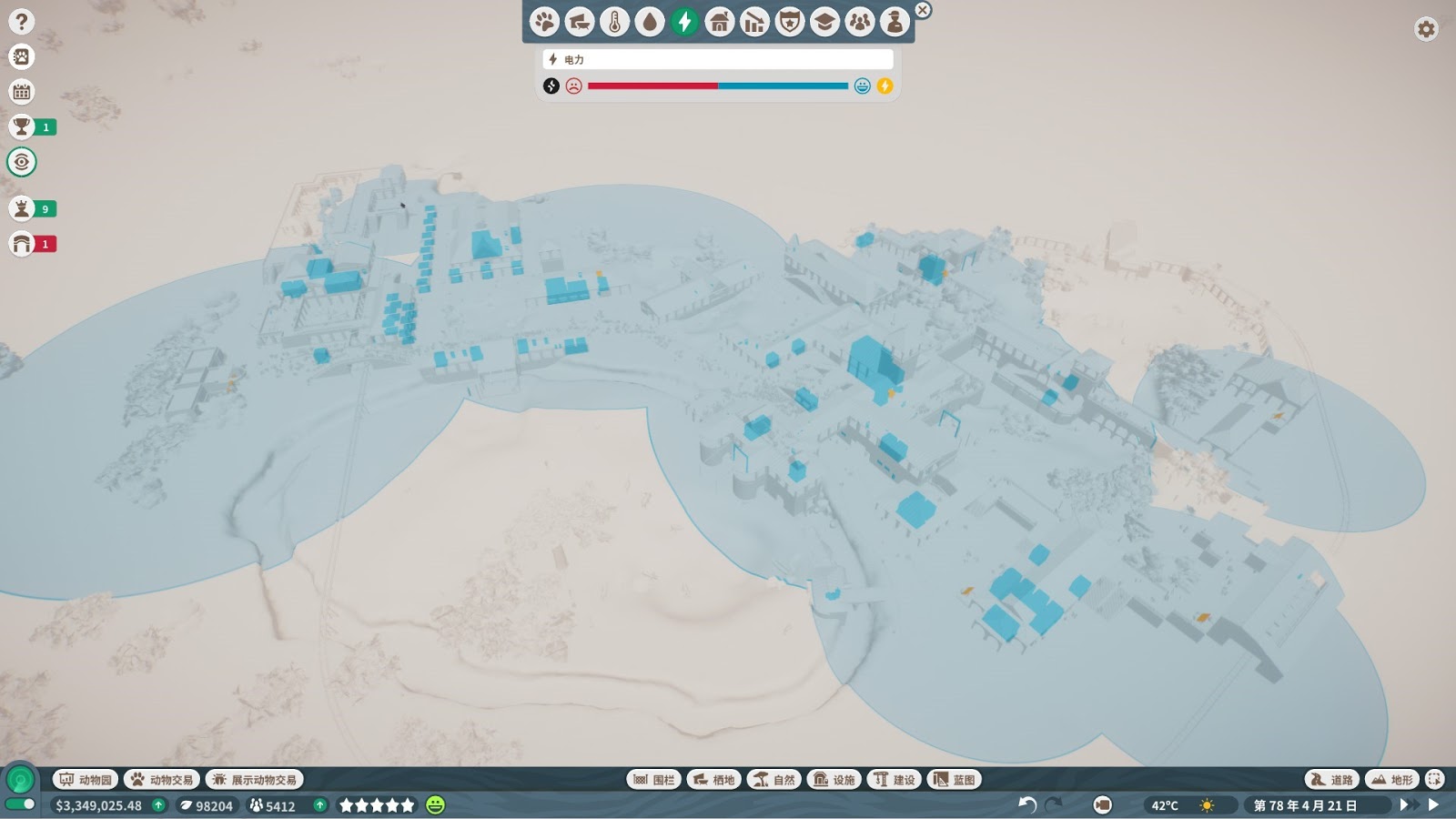
Task: Click the green smiley guest happiness icon
Action: coord(436,805)
